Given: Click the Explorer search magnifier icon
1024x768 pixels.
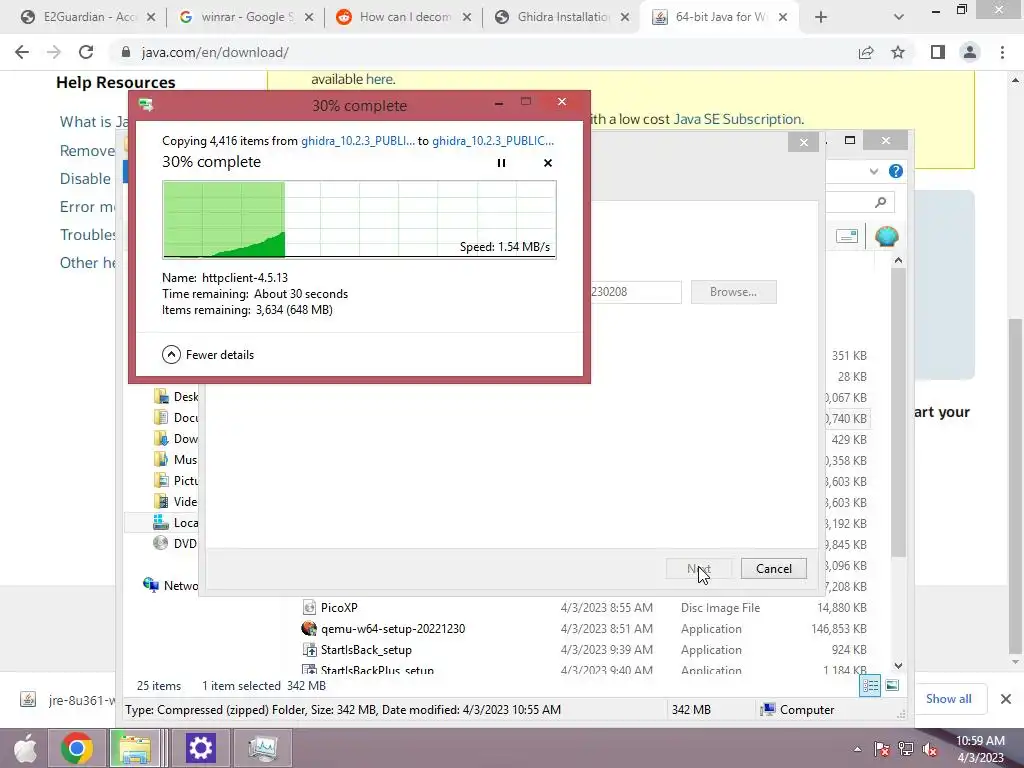Looking at the screenshot, I should (x=880, y=202).
